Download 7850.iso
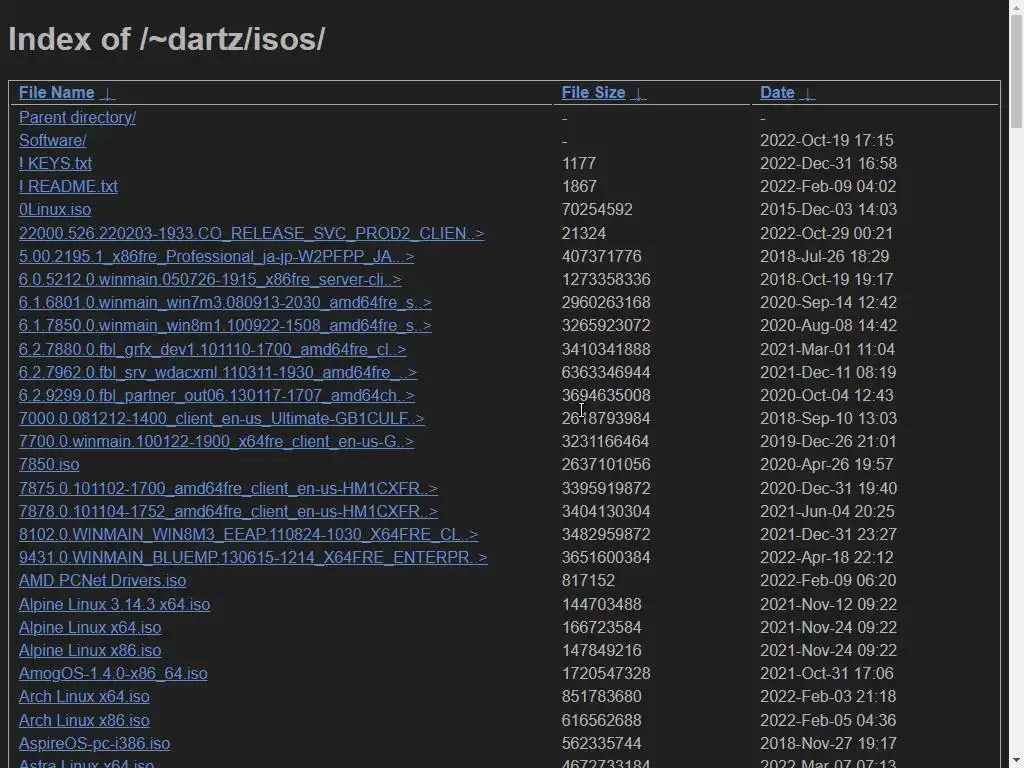This screenshot has height=768, width=1024. [x=49, y=464]
